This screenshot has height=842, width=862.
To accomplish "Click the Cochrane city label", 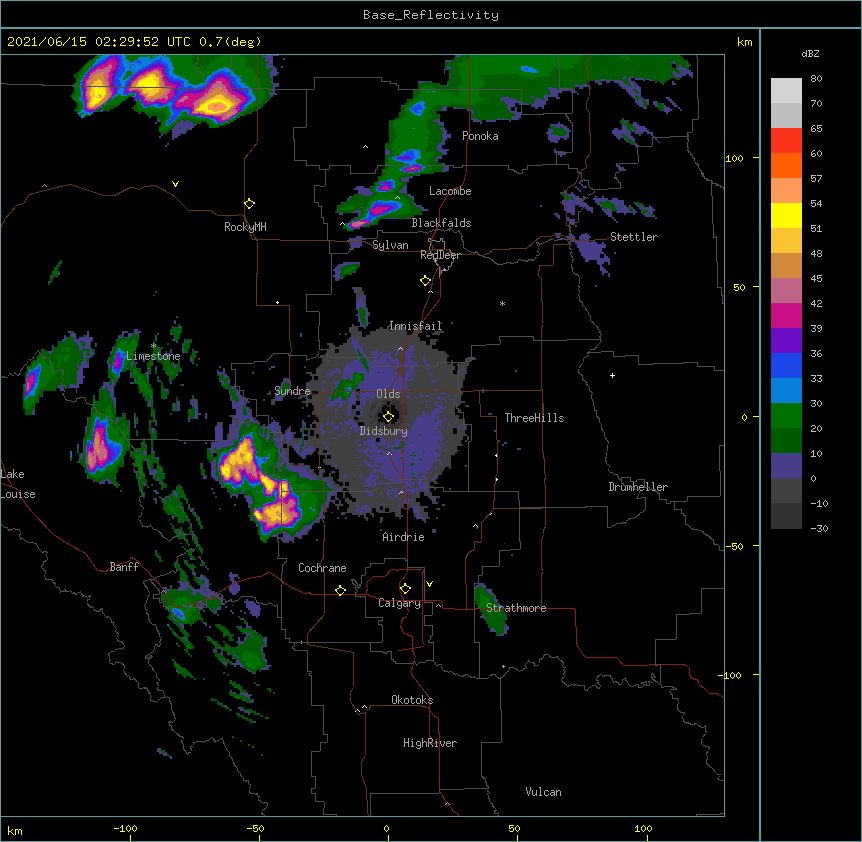I will 322,568.
